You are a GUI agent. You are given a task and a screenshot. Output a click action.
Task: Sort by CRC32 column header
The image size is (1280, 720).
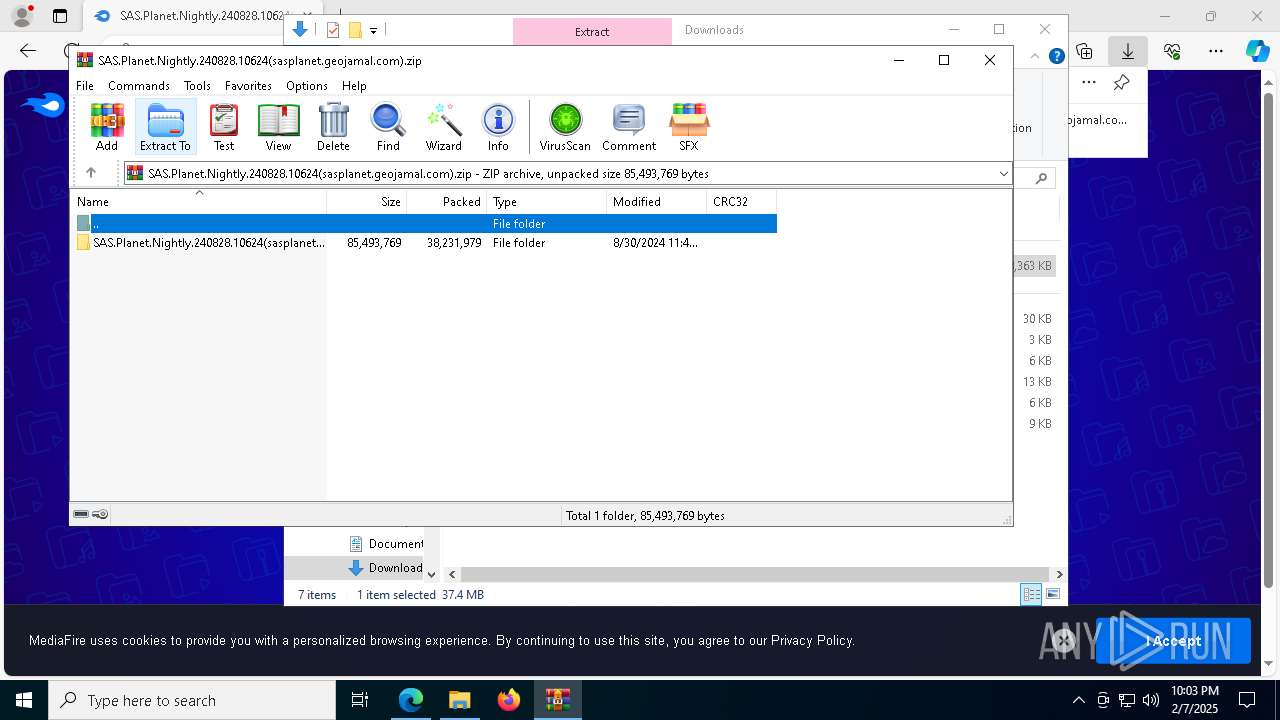[x=742, y=201]
